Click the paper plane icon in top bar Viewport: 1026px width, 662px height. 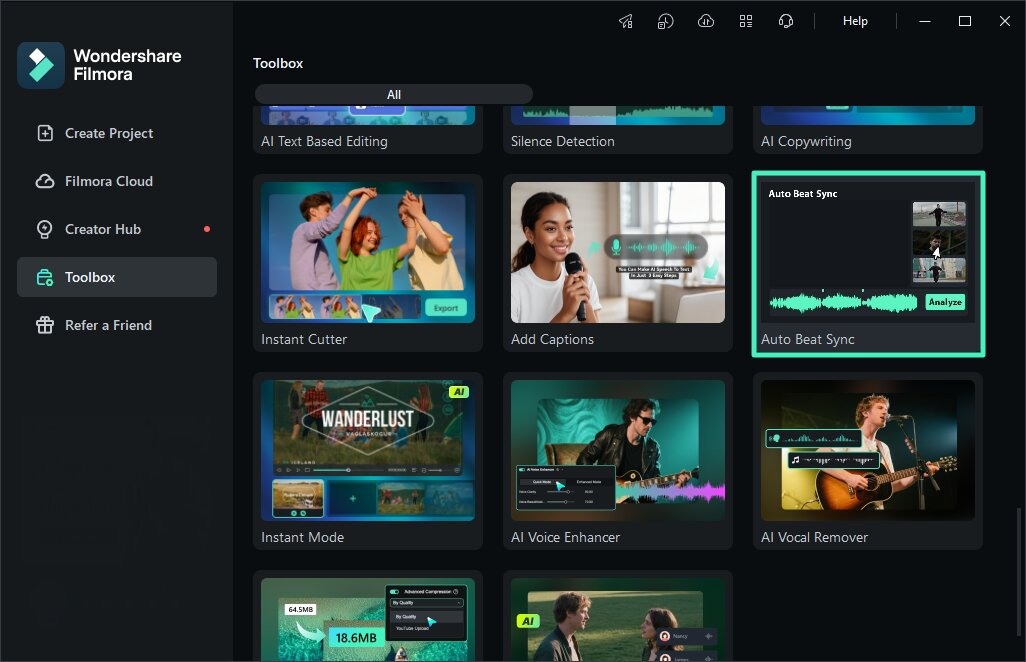tap(626, 21)
